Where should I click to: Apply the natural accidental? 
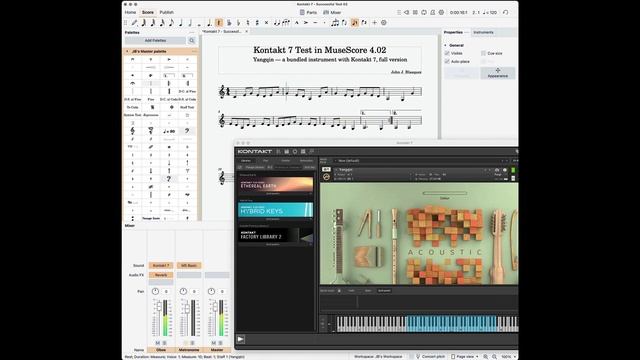click(x=248, y=23)
